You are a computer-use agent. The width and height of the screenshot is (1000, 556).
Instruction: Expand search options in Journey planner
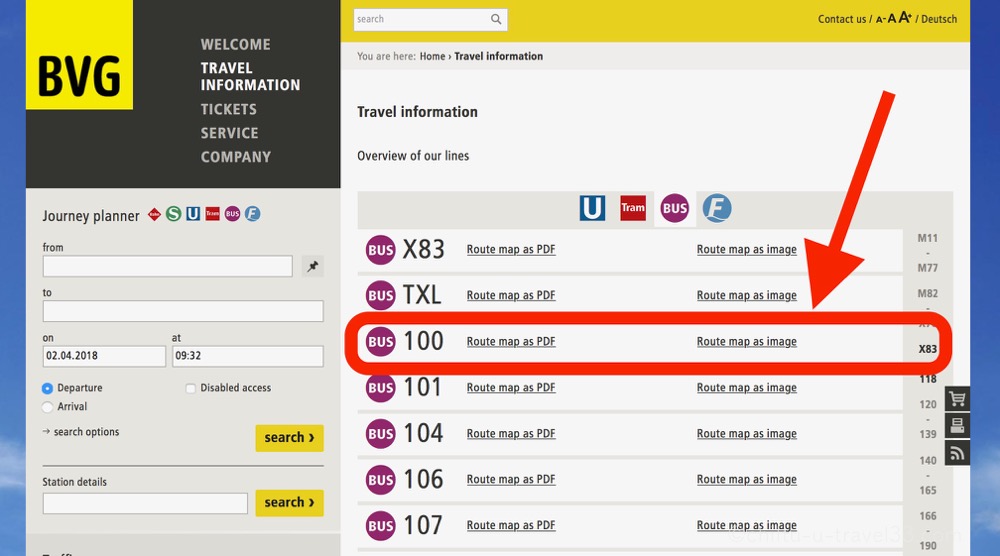86,432
